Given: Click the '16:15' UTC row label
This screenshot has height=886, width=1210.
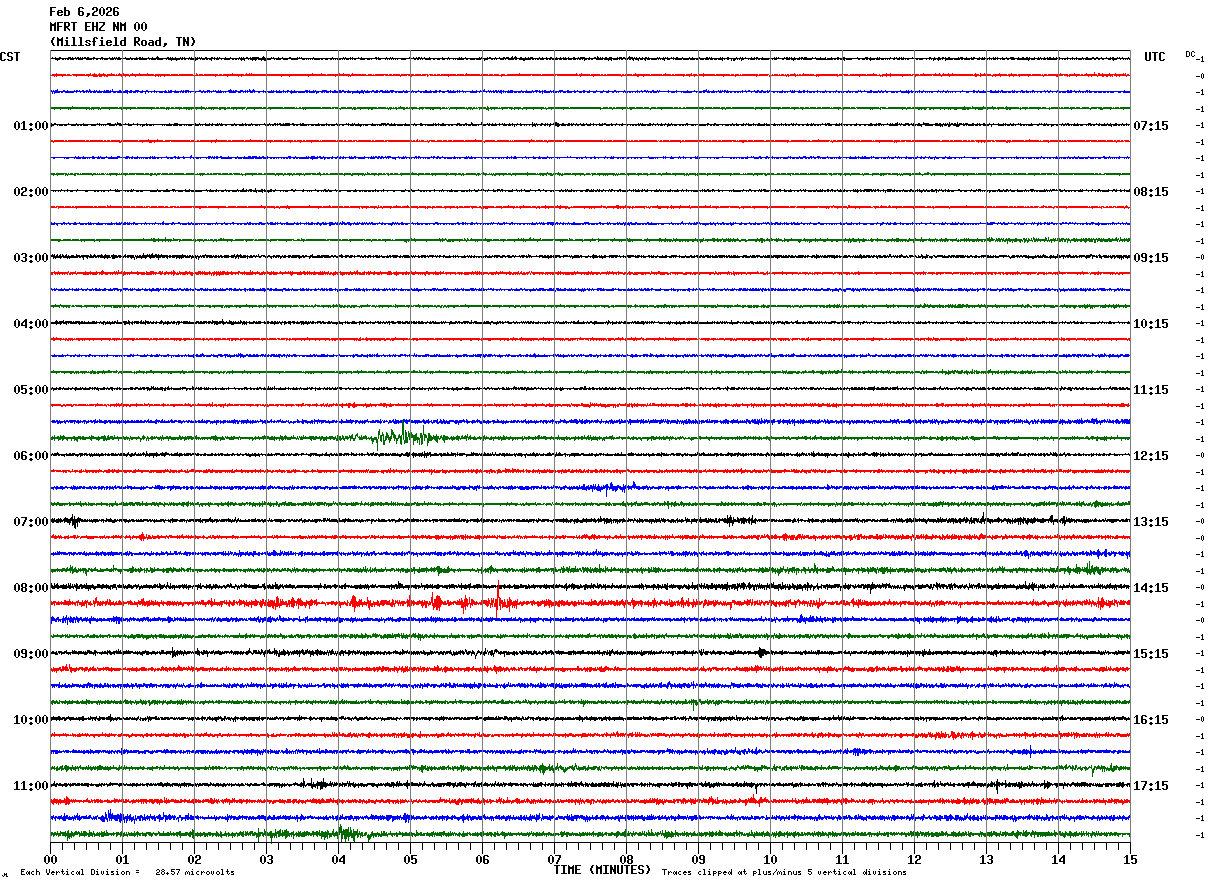Looking at the screenshot, I should (1151, 720).
